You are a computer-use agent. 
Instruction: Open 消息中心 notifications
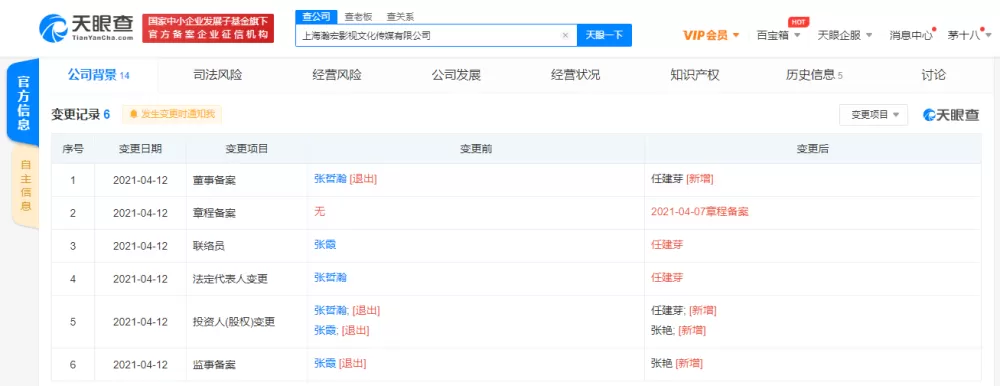[911, 35]
